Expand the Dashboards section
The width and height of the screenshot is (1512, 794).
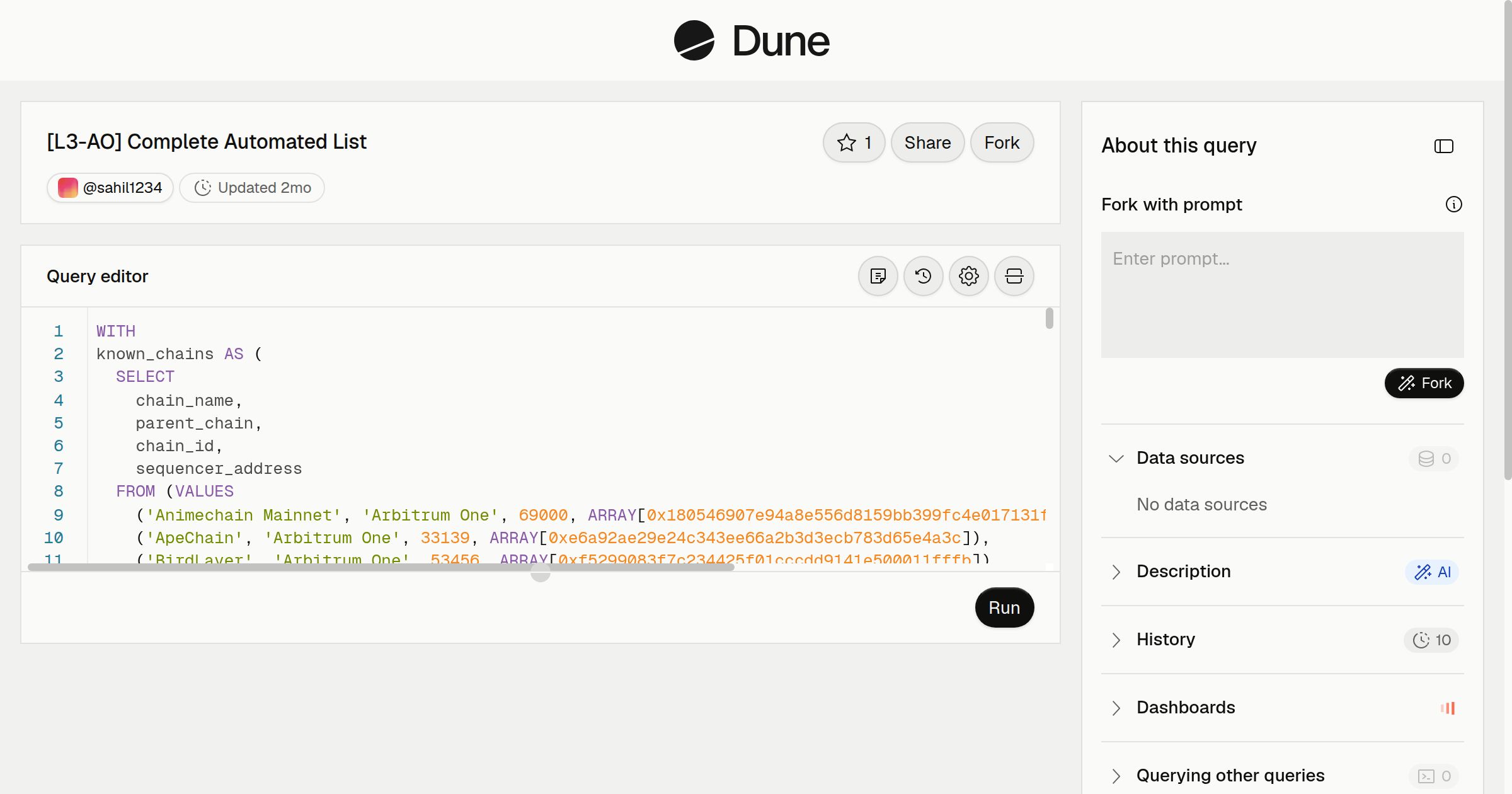(1116, 708)
